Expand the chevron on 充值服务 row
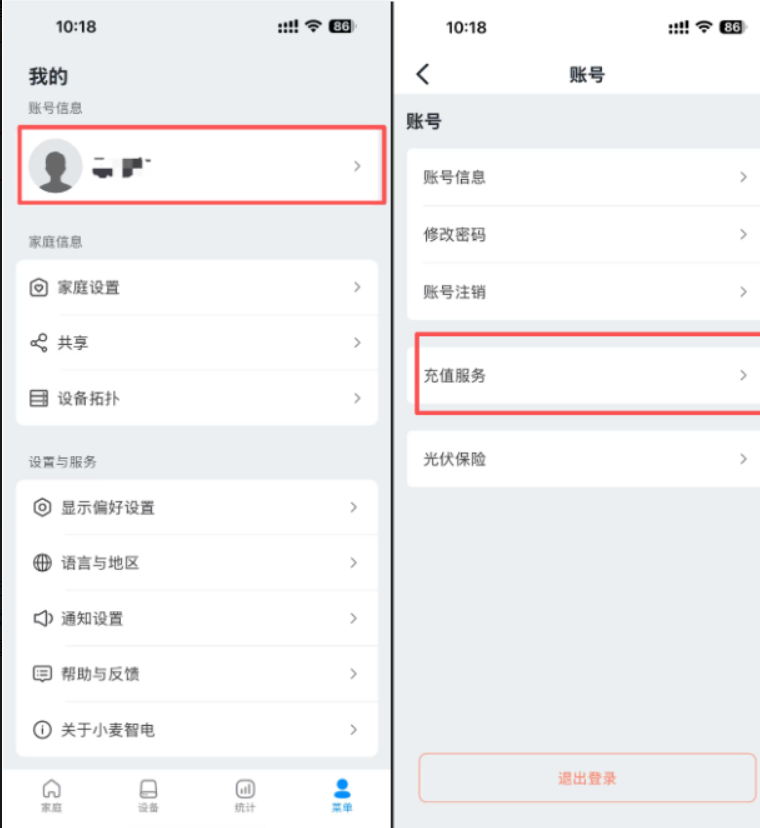Viewport: 760px width, 828px height. [x=744, y=375]
